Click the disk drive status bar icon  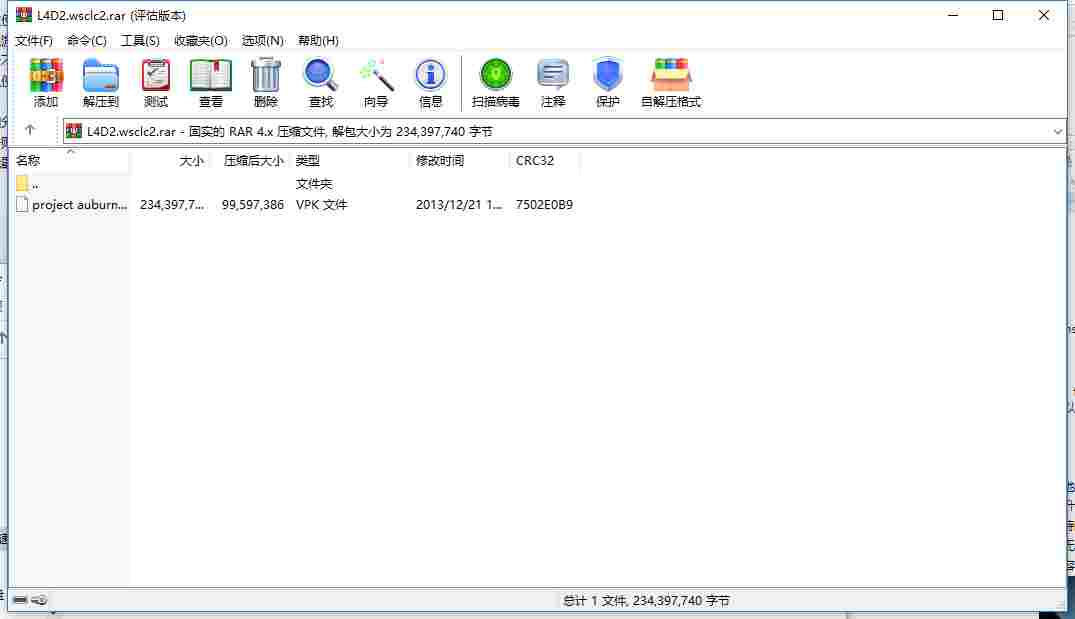(20, 600)
